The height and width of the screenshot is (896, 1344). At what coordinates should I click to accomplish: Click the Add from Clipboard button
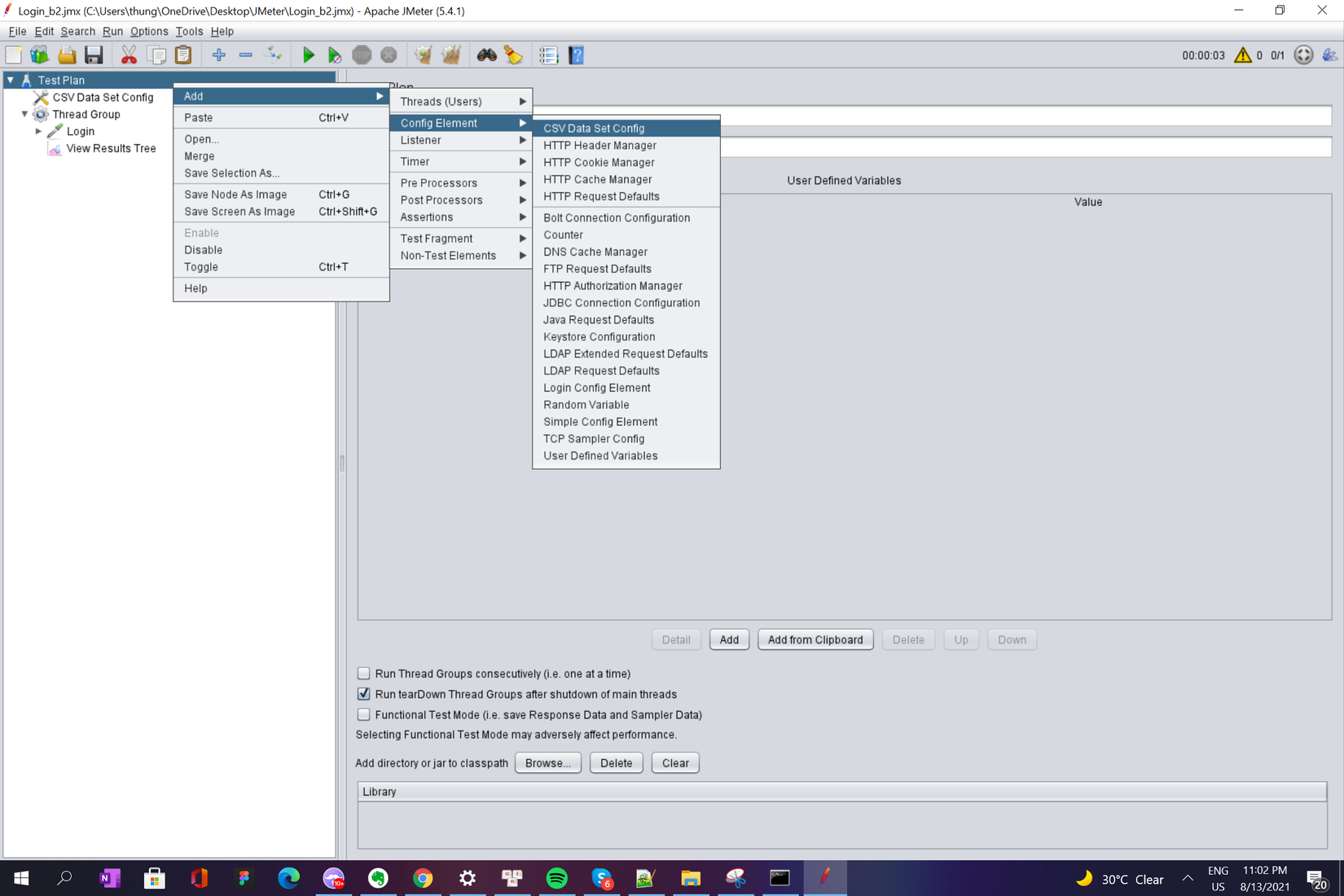pyautogui.click(x=815, y=639)
